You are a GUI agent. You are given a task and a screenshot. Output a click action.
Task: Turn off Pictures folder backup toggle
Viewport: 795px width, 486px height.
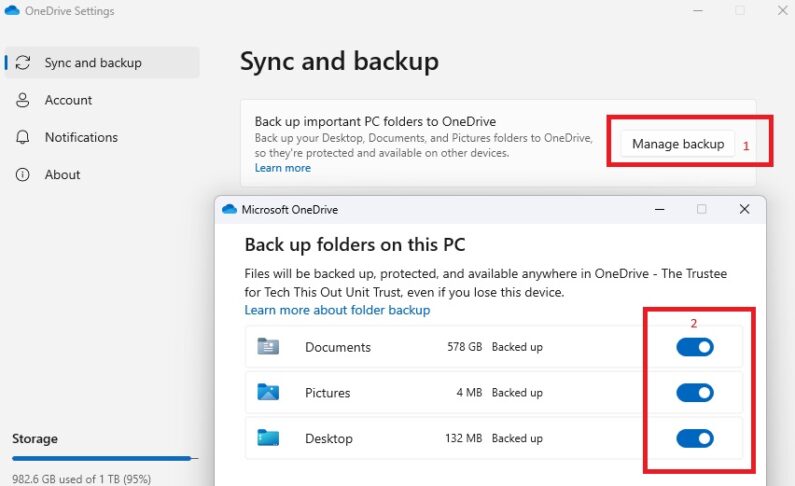click(695, 393)
